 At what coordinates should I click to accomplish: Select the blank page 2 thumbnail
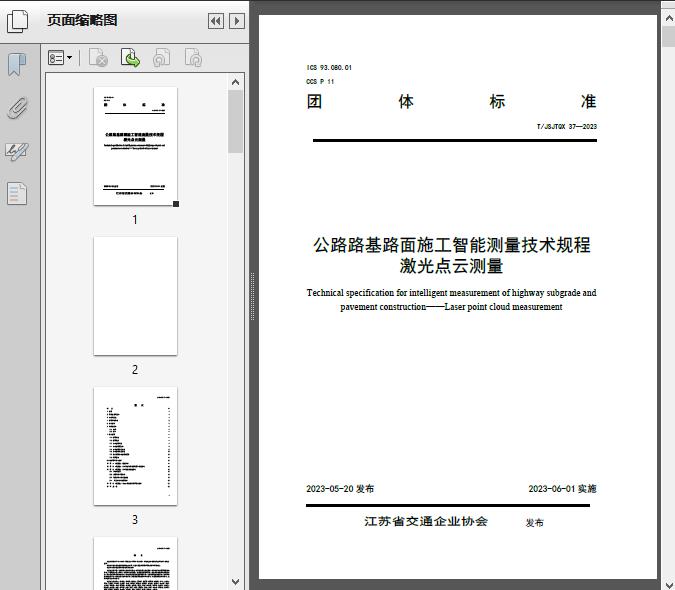pyautogui.click(x=135, y=296)
